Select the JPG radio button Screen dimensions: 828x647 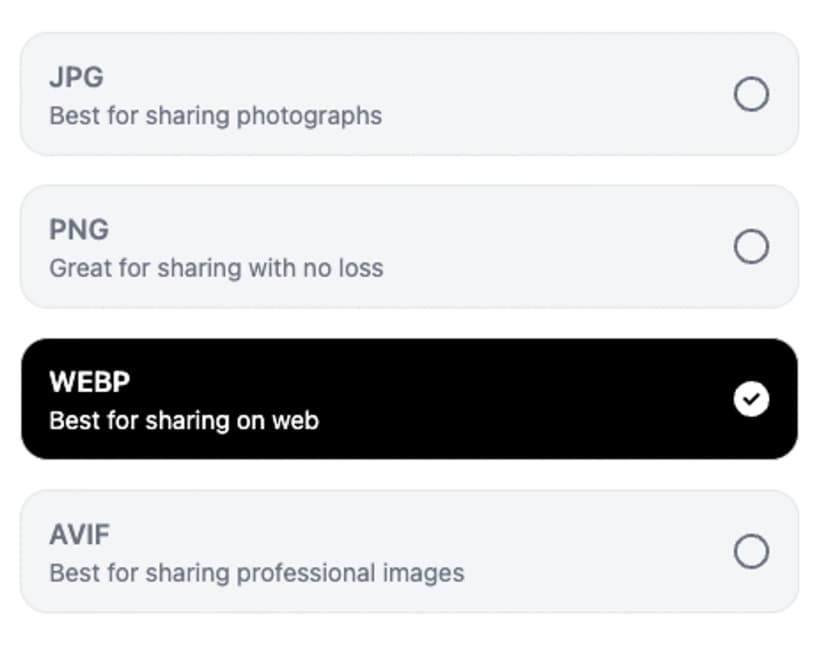pyautogui.click(x=751, y=94)
